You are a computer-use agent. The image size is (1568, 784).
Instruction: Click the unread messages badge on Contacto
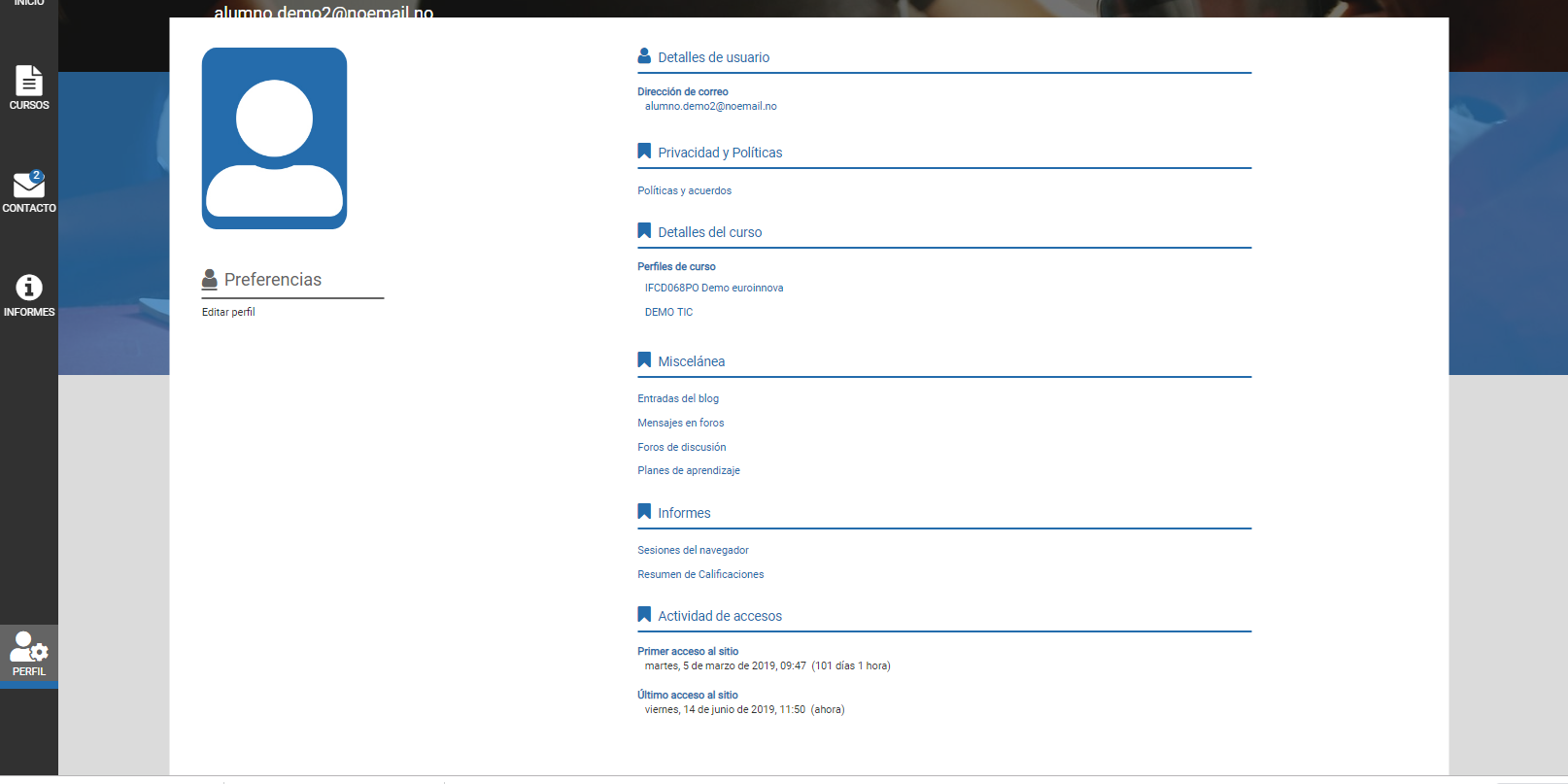(x=37, y=176)
